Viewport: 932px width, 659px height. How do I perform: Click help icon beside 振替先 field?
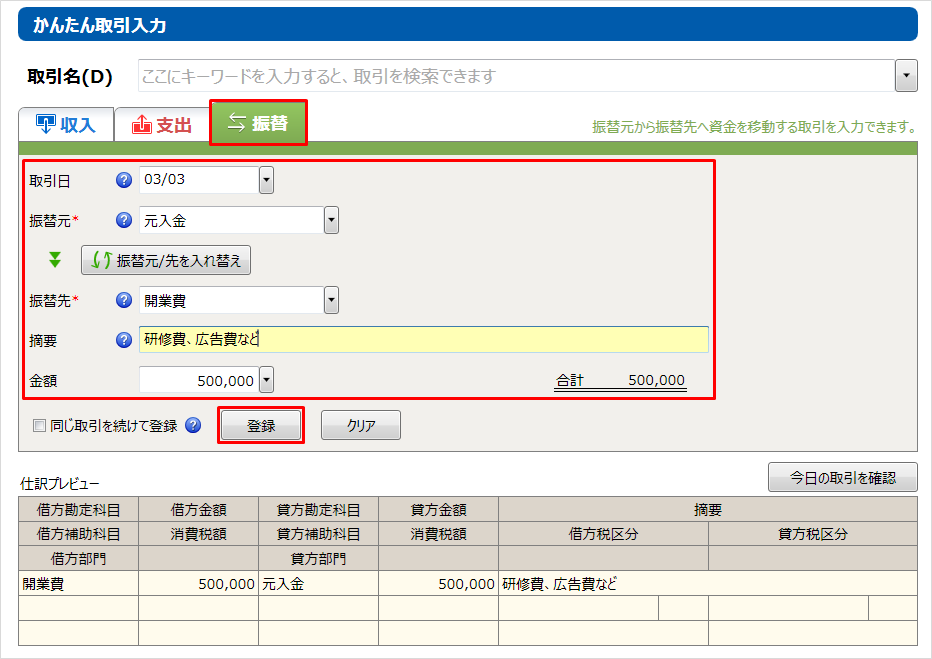(124, 300)
